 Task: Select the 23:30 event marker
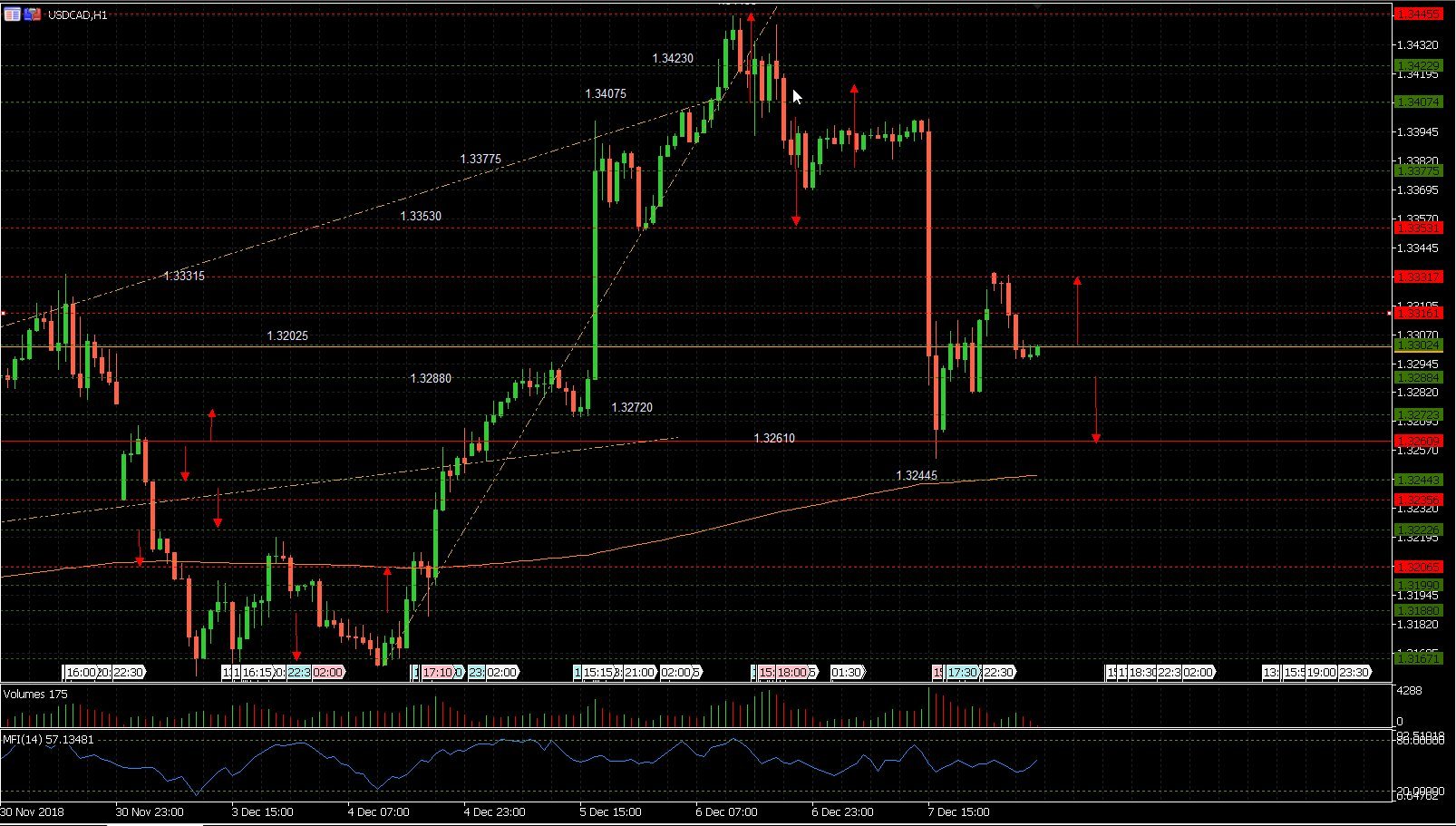click(x=1354, y=672)
